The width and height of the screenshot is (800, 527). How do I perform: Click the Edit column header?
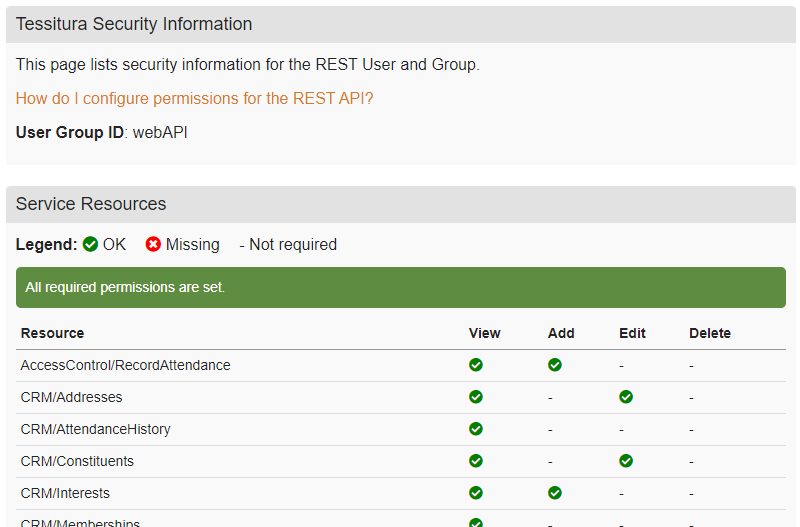click(x=632, y=333)
